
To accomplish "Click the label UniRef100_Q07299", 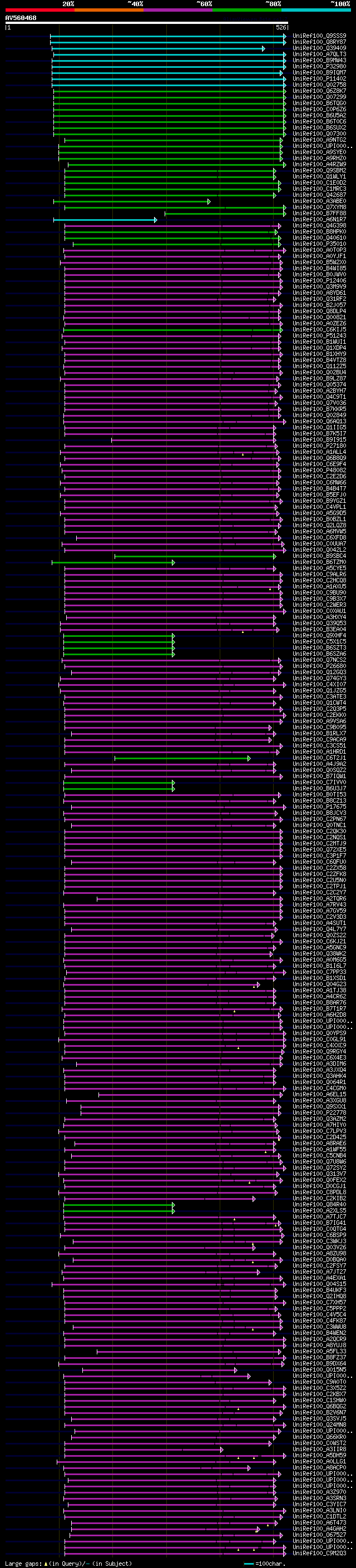I will point(319,97).
